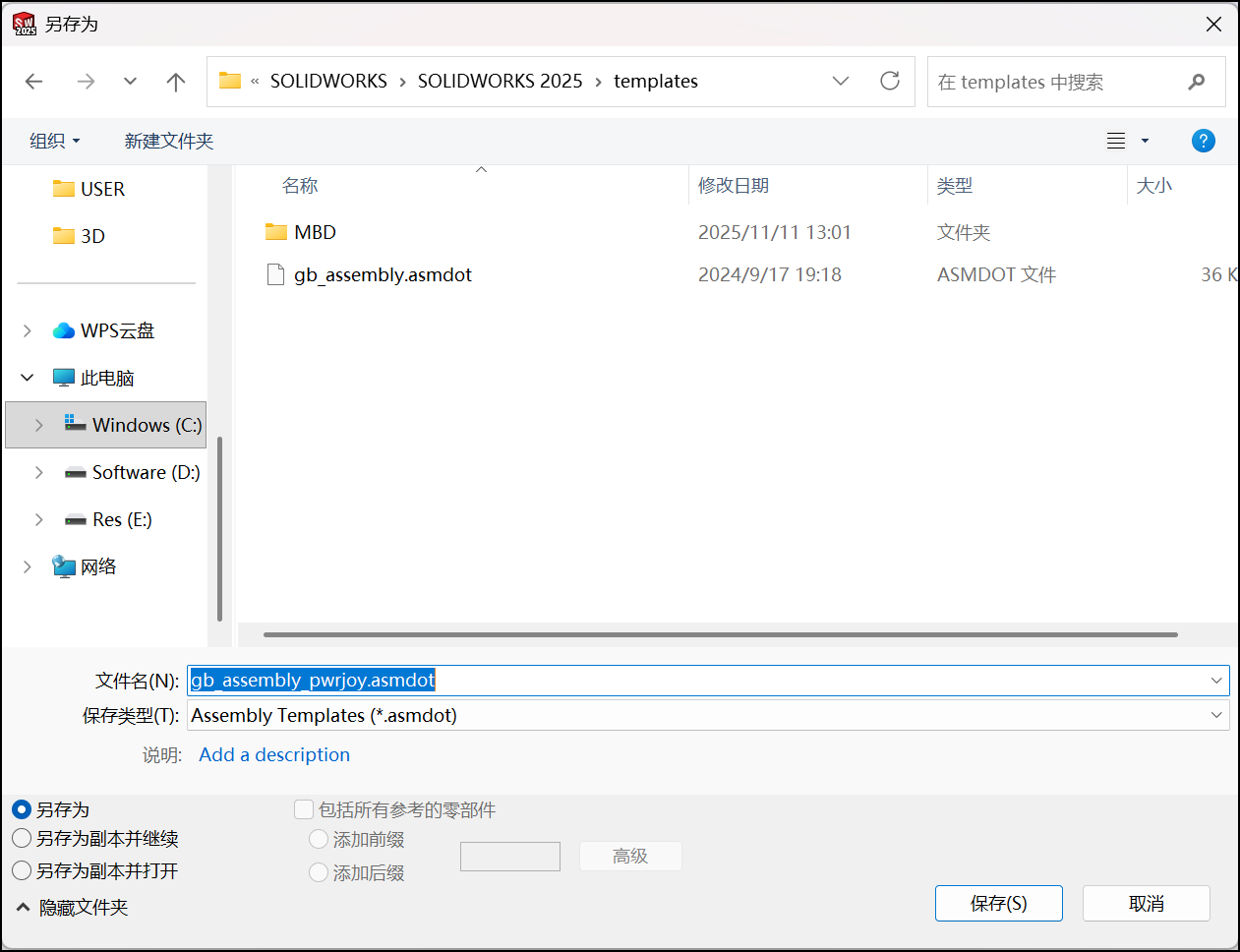The width and height of the screenshot is (1240, 952).
Task: Collapse with 隐藏文件夹 toggle
Action: pos(72,907)
